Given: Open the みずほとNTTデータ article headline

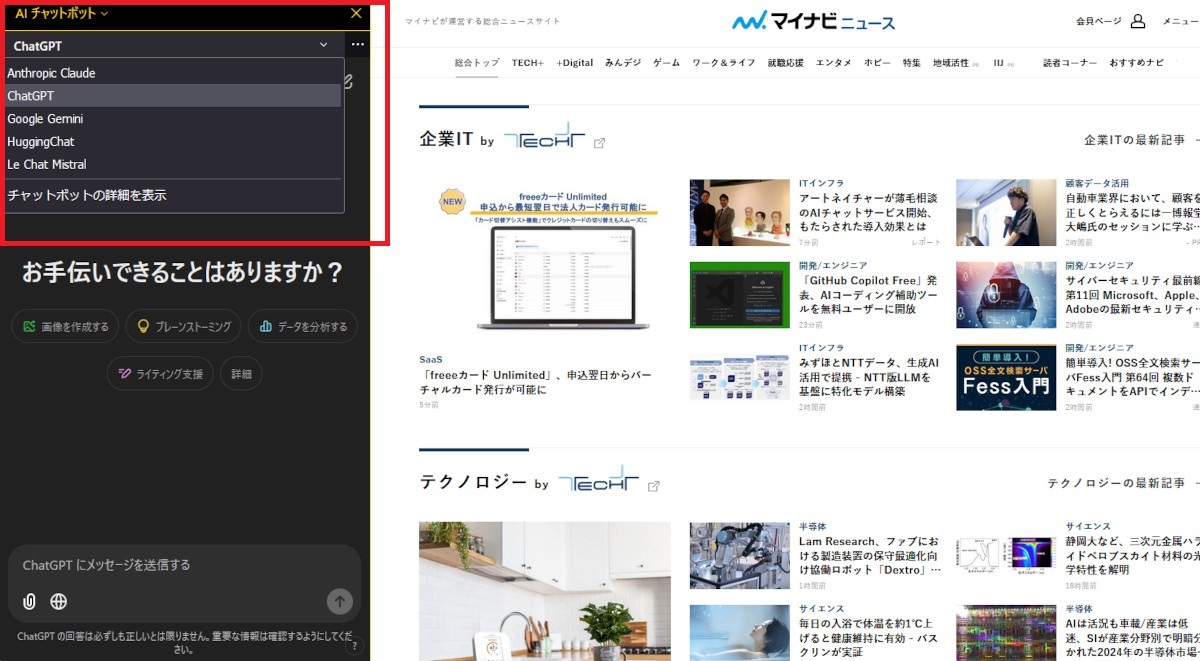Looking at the screenshot, I should [868, 377].
